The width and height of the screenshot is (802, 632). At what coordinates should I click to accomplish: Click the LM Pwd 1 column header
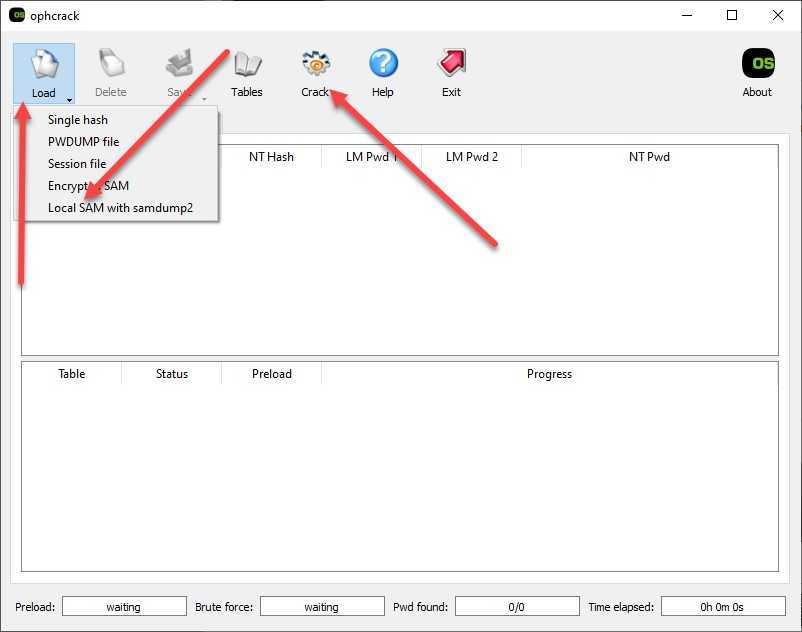pos(371,157)
